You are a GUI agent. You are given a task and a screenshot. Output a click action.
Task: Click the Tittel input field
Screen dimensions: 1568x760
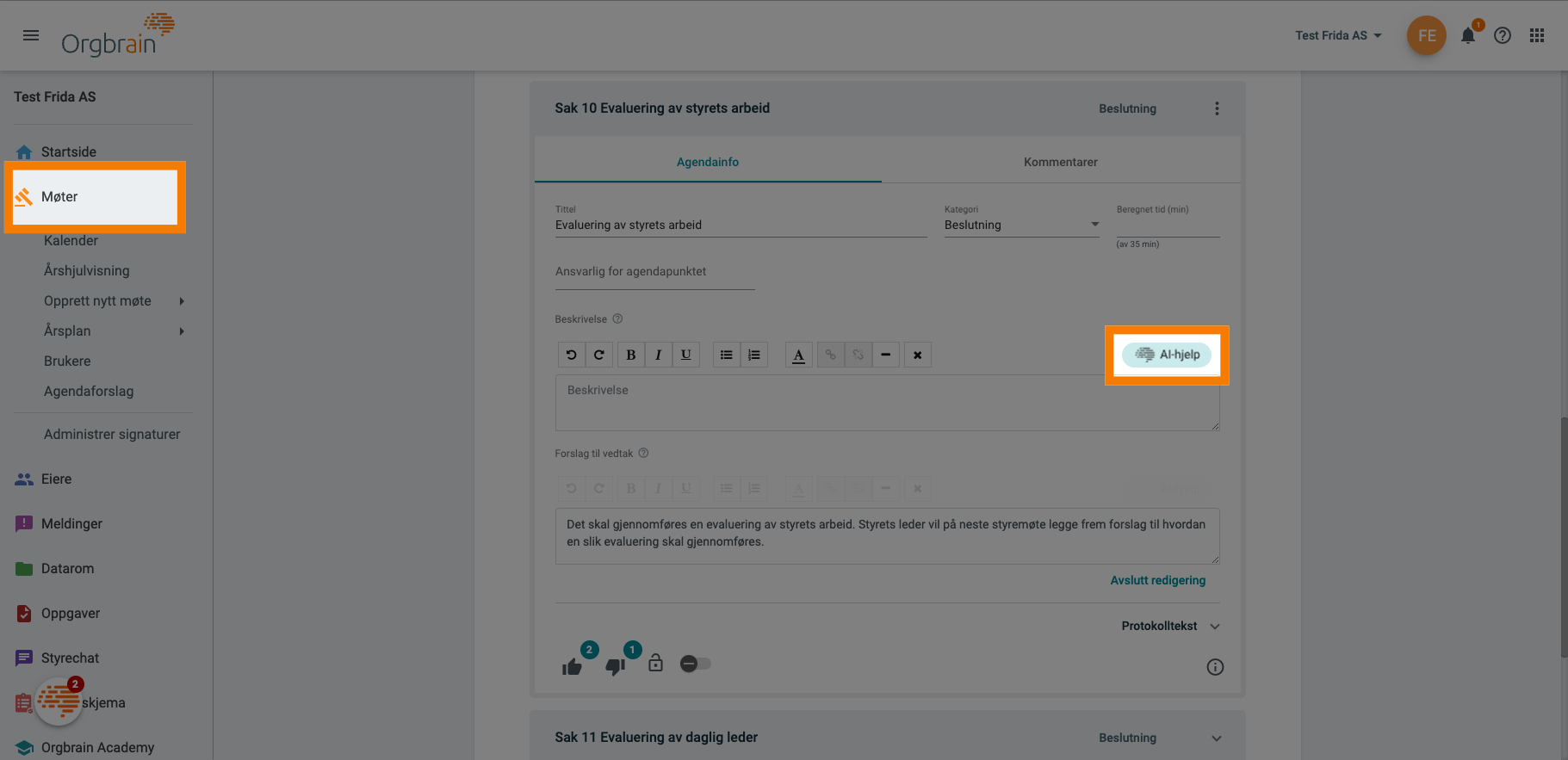pyautogui.click(x=741, y=225)
